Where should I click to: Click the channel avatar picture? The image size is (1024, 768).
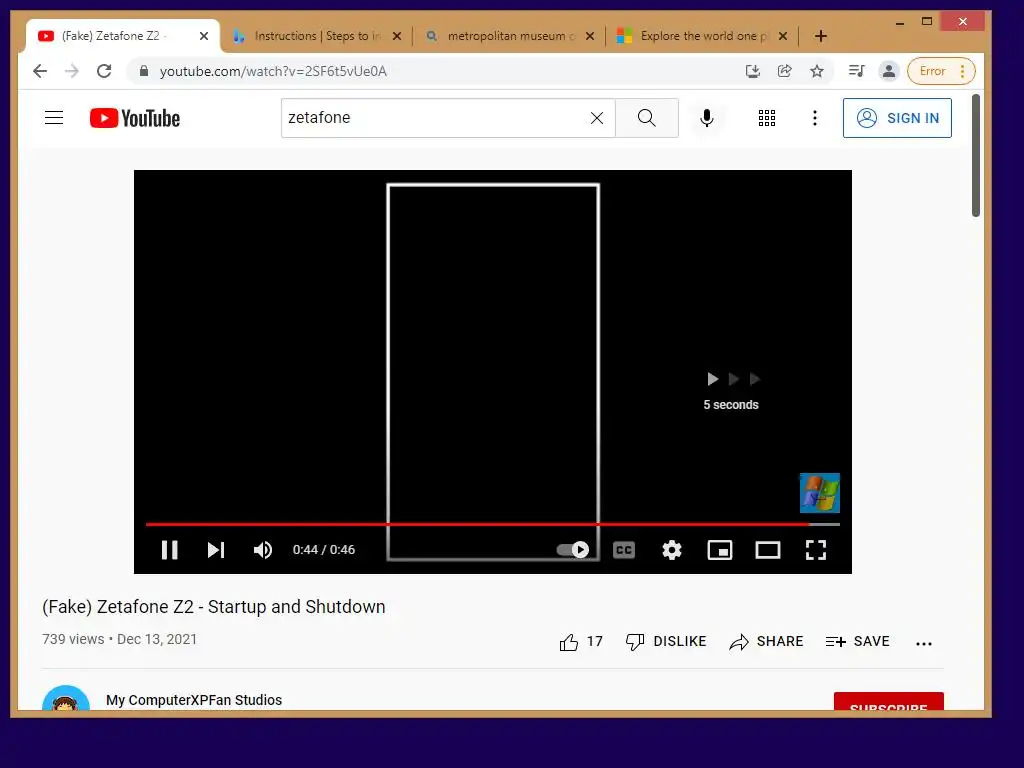[65, 699]
